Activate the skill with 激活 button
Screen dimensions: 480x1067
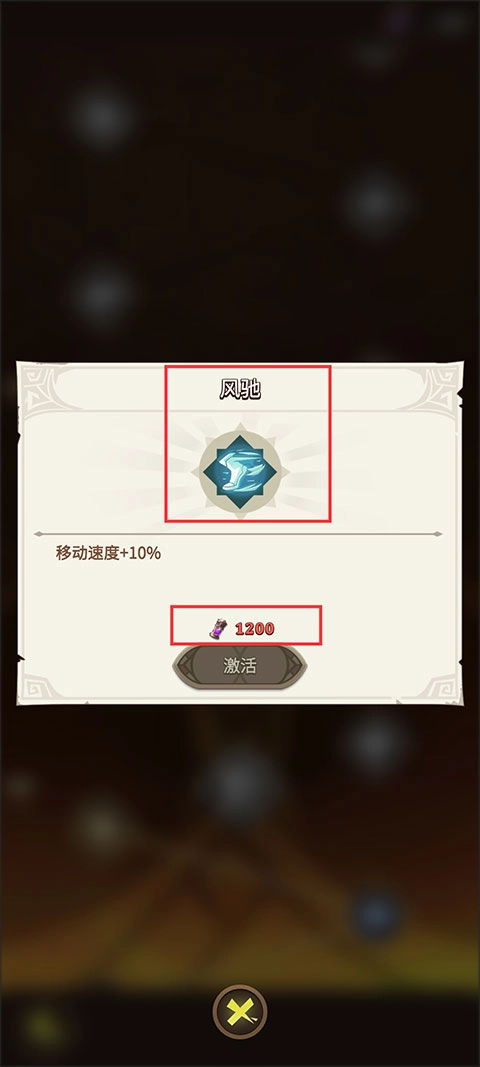[x=240, y=666]
